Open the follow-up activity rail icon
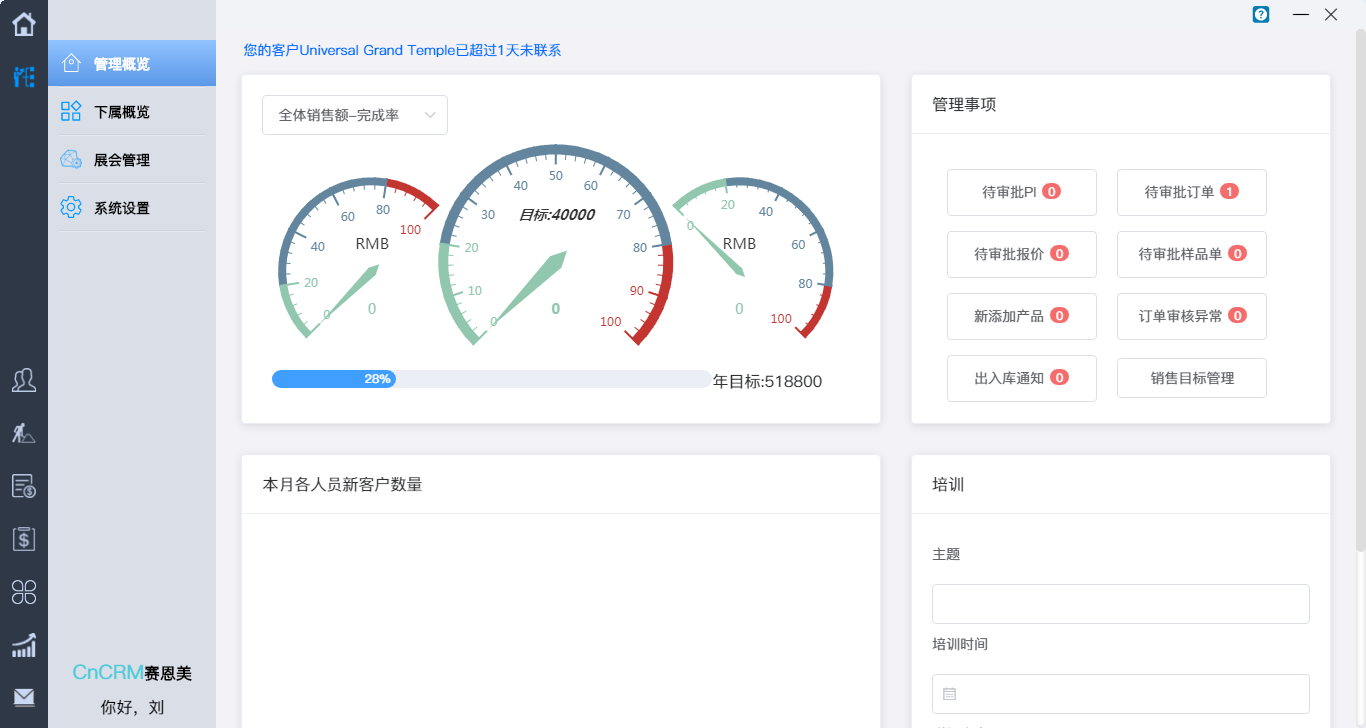1366x728 pixels. [x=24, y=433]
